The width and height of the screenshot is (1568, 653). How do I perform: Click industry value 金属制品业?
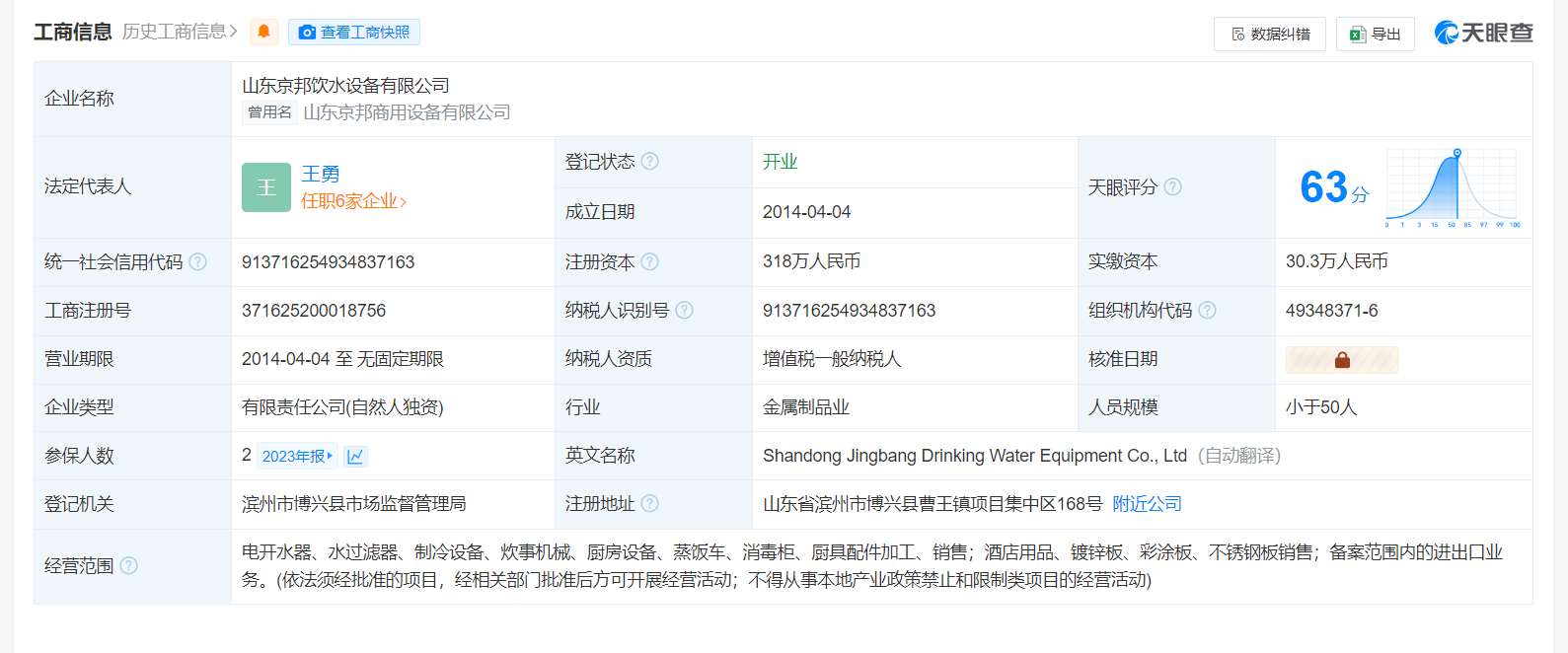[806, 407]
